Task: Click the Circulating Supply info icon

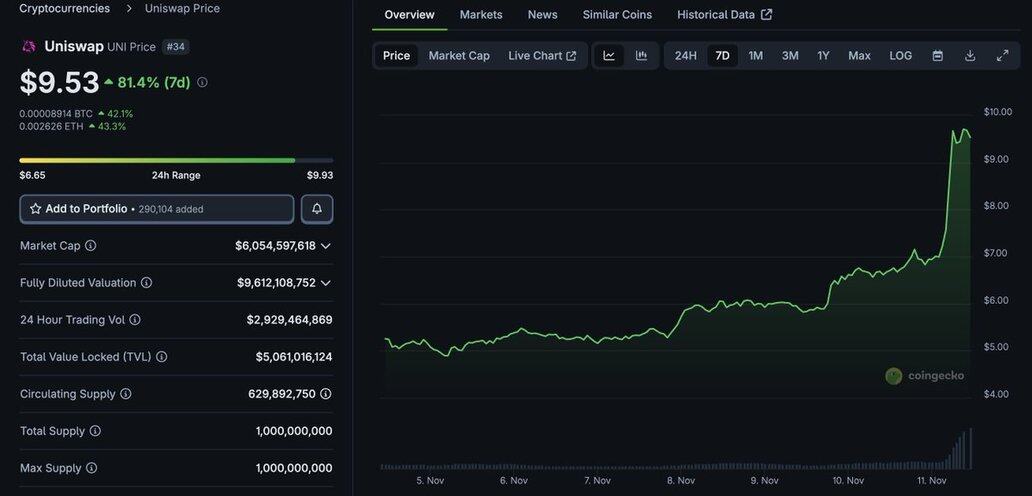Action: 126,394
